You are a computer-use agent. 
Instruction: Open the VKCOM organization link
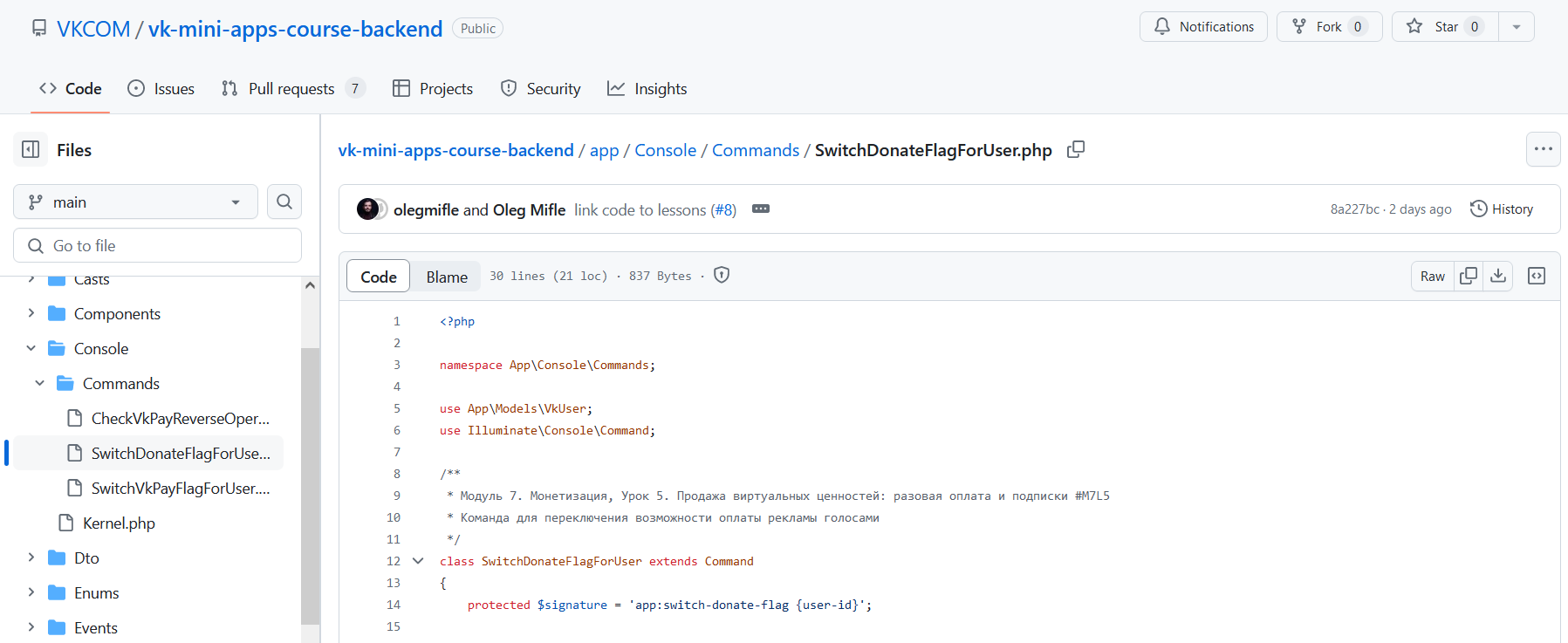(x=93, y=29)
